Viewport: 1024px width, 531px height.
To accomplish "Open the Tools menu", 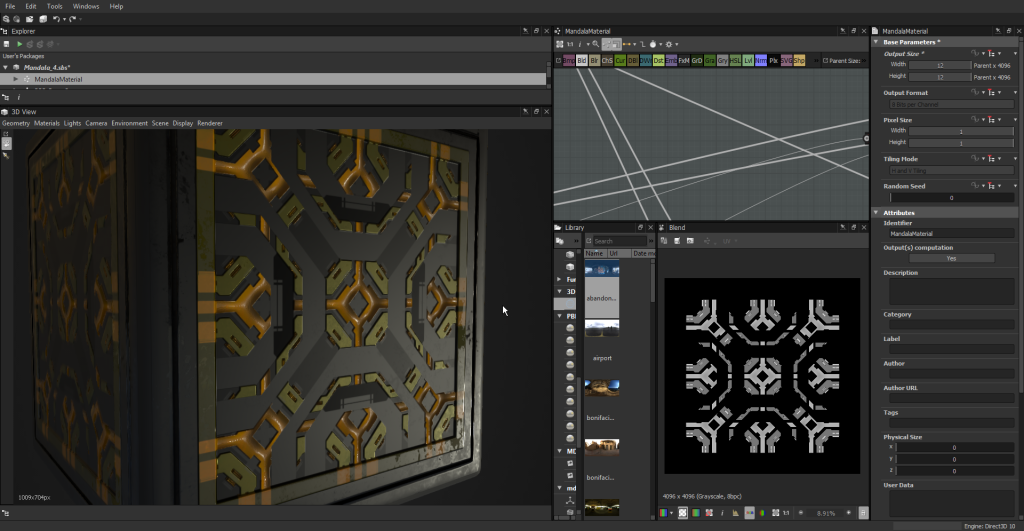I will [55, 6].
